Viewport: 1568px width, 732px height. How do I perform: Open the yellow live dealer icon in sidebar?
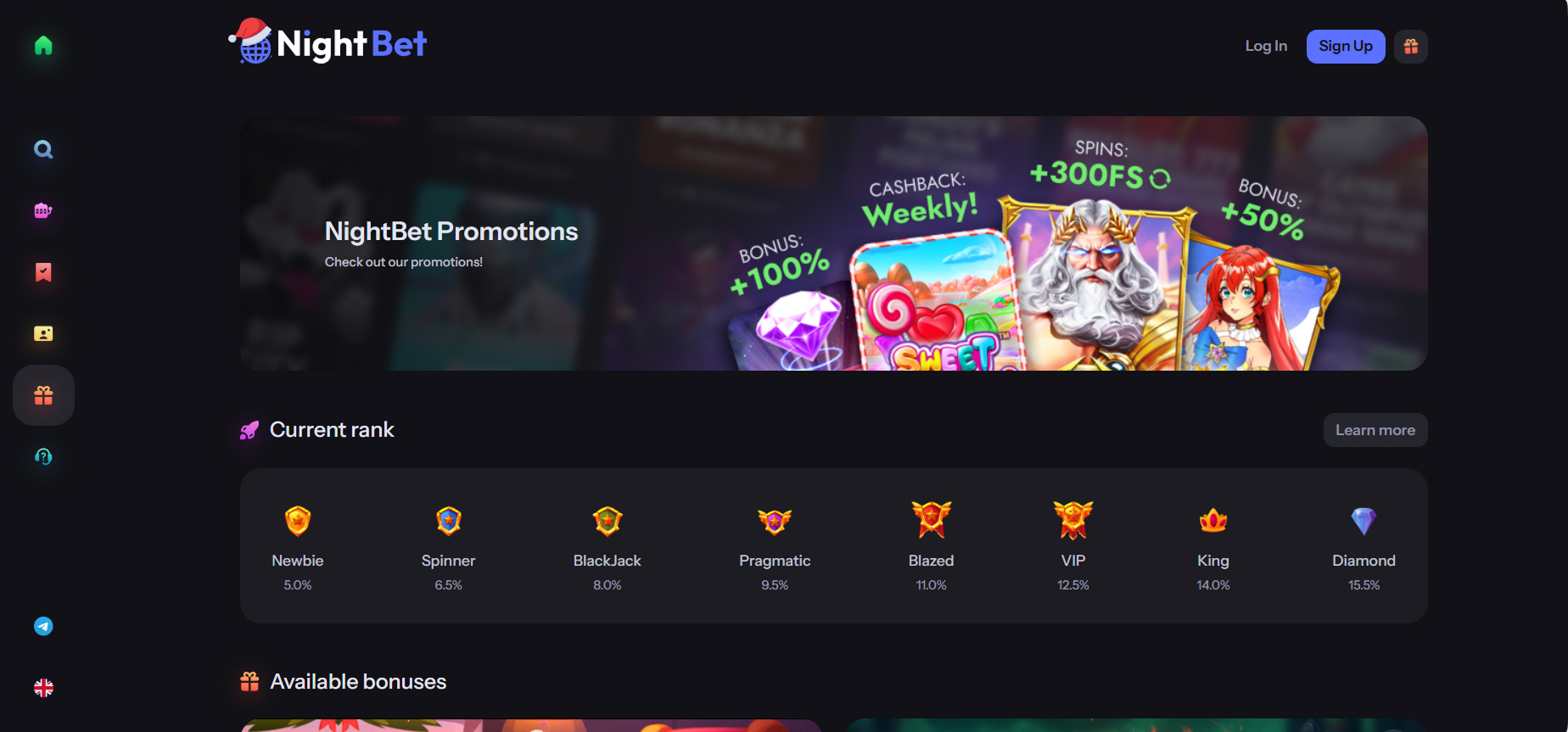point(43,333)
